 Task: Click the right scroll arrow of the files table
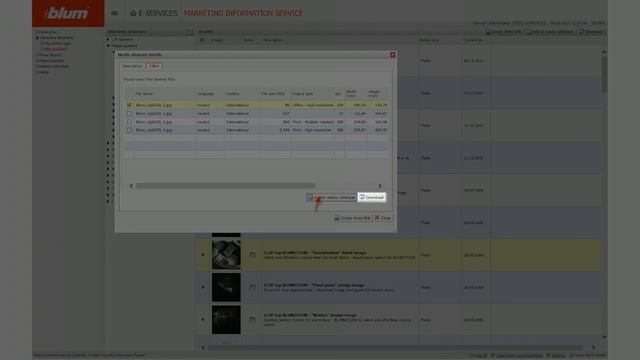[380, 186]
